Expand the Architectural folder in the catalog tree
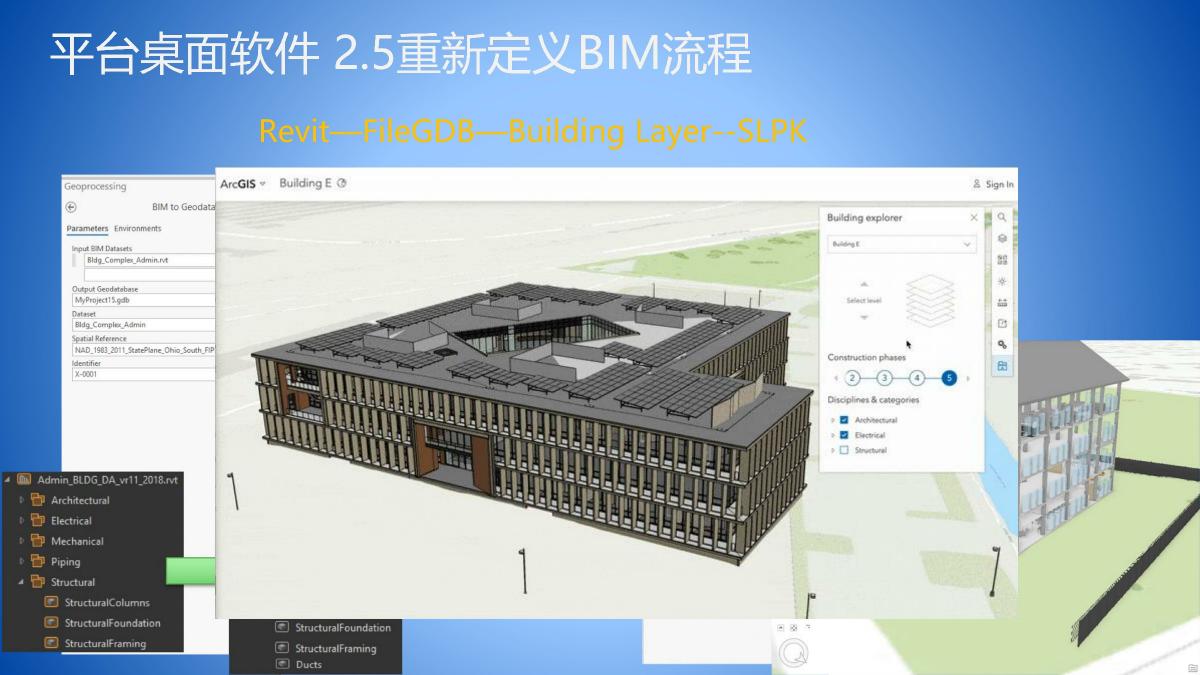1200x675 pixels. pyautogui.click(x=21, y=500)
